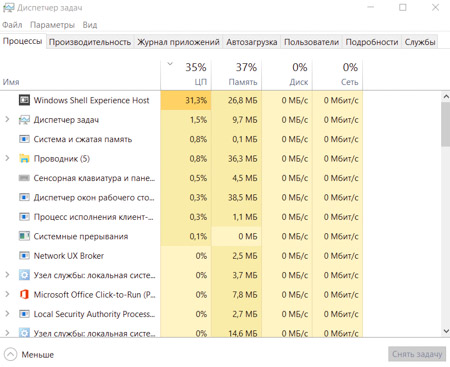
Task: Sort by the Диск column header
Action: (287, 75)
